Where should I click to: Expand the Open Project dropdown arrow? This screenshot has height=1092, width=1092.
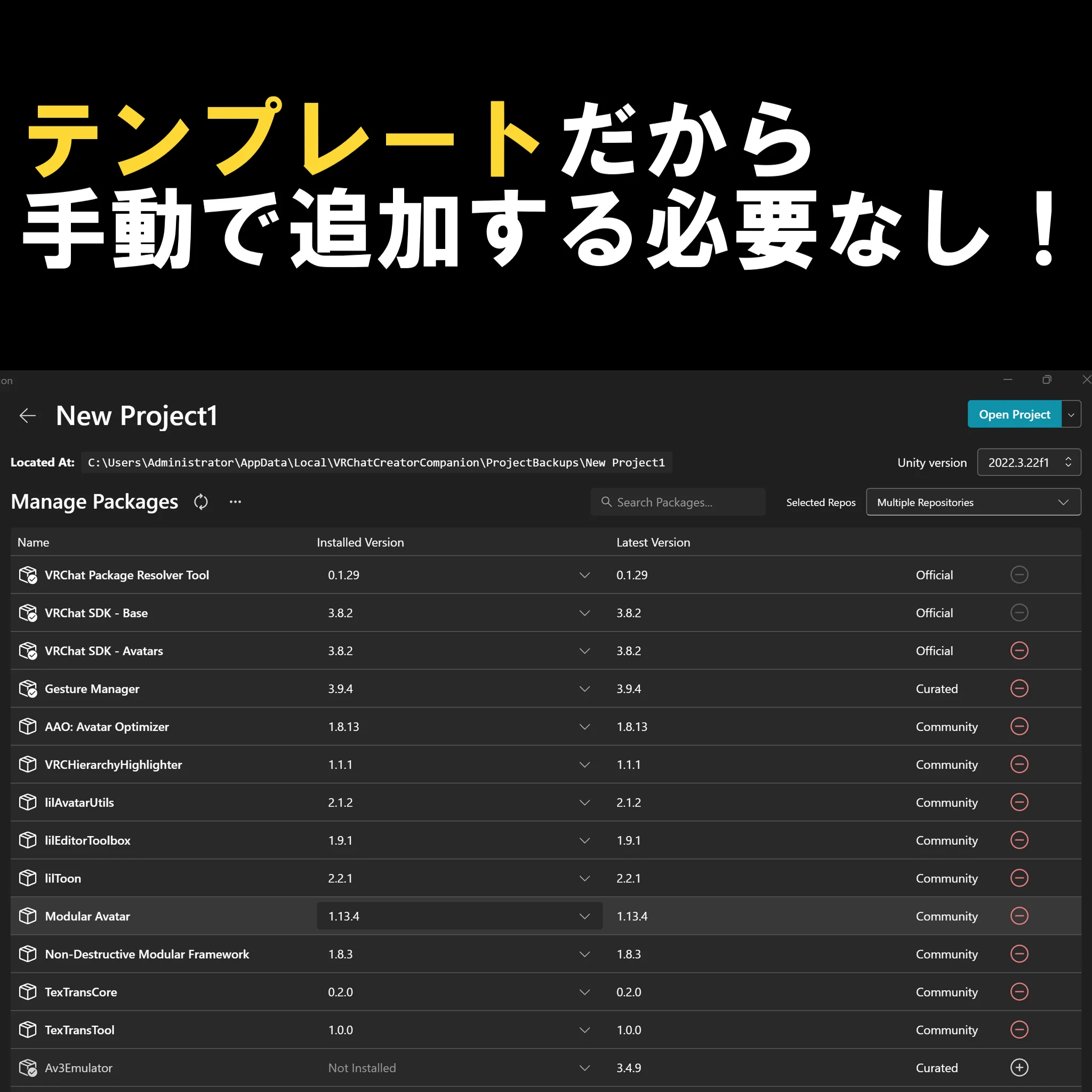(x=1072, y=414)
